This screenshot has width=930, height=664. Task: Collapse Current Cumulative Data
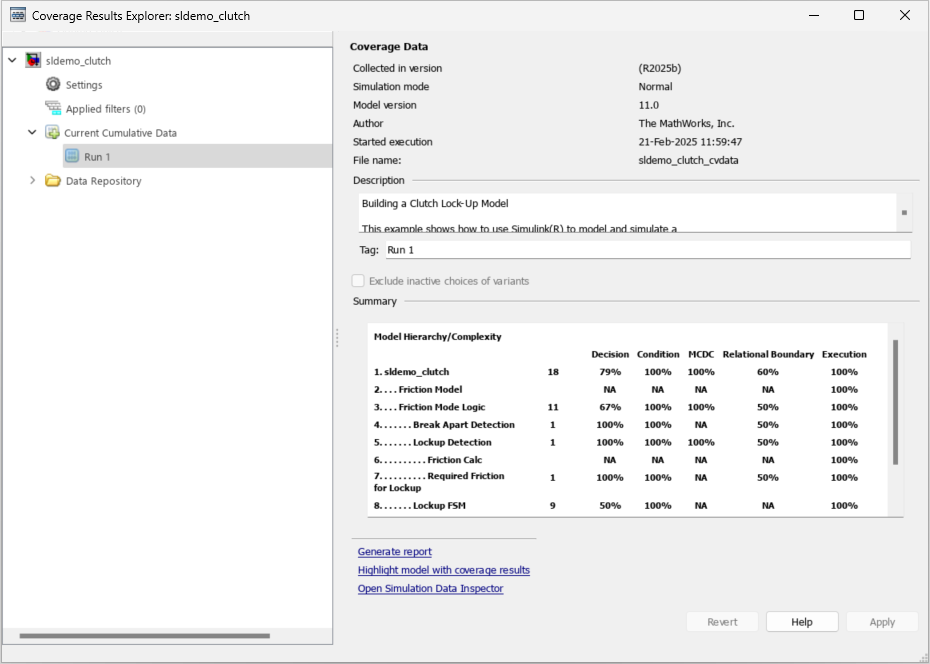click(31, 132)
